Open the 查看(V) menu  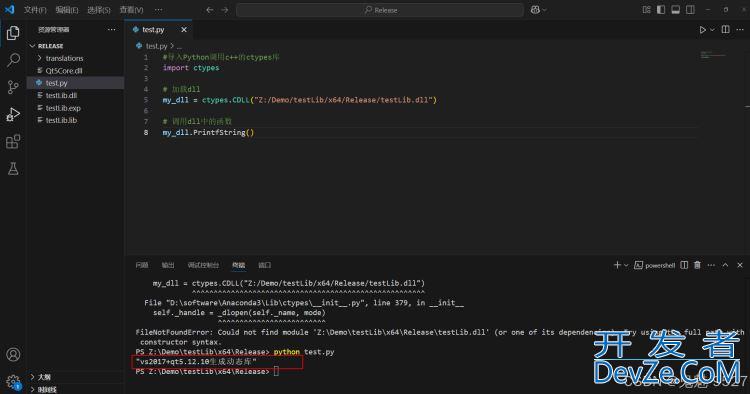[132, 10]
